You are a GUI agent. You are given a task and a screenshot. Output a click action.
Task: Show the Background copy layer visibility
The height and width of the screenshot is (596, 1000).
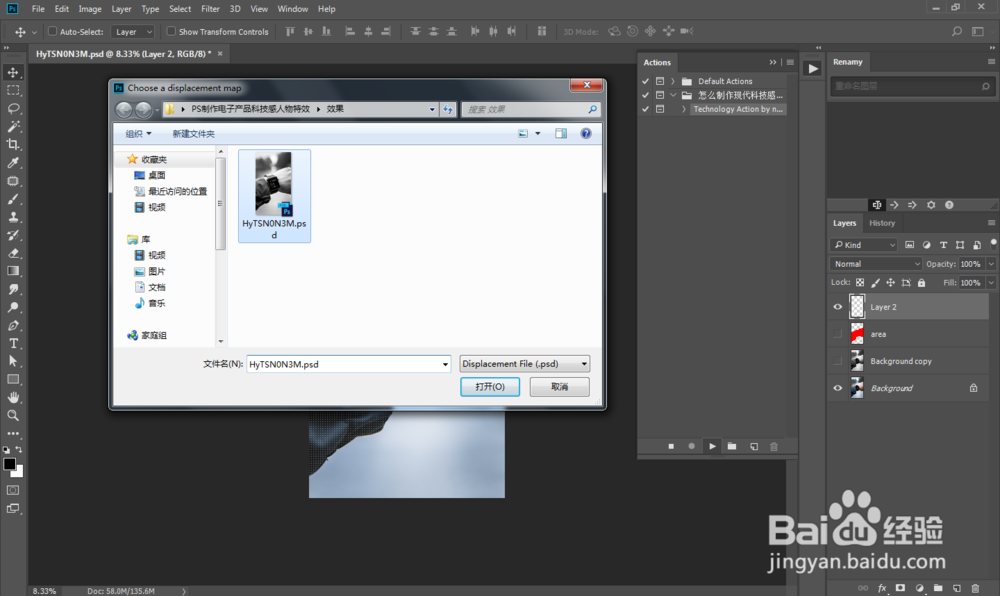click(837, 361)
